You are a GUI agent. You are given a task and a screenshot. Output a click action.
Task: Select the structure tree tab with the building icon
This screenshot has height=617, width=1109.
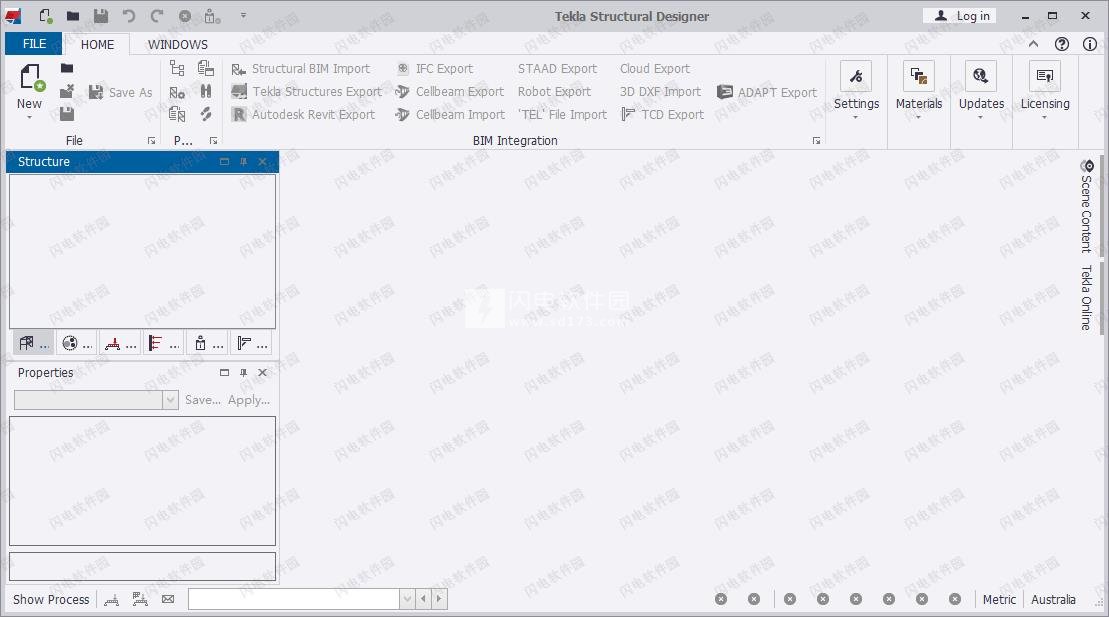[x=33, y=343]
